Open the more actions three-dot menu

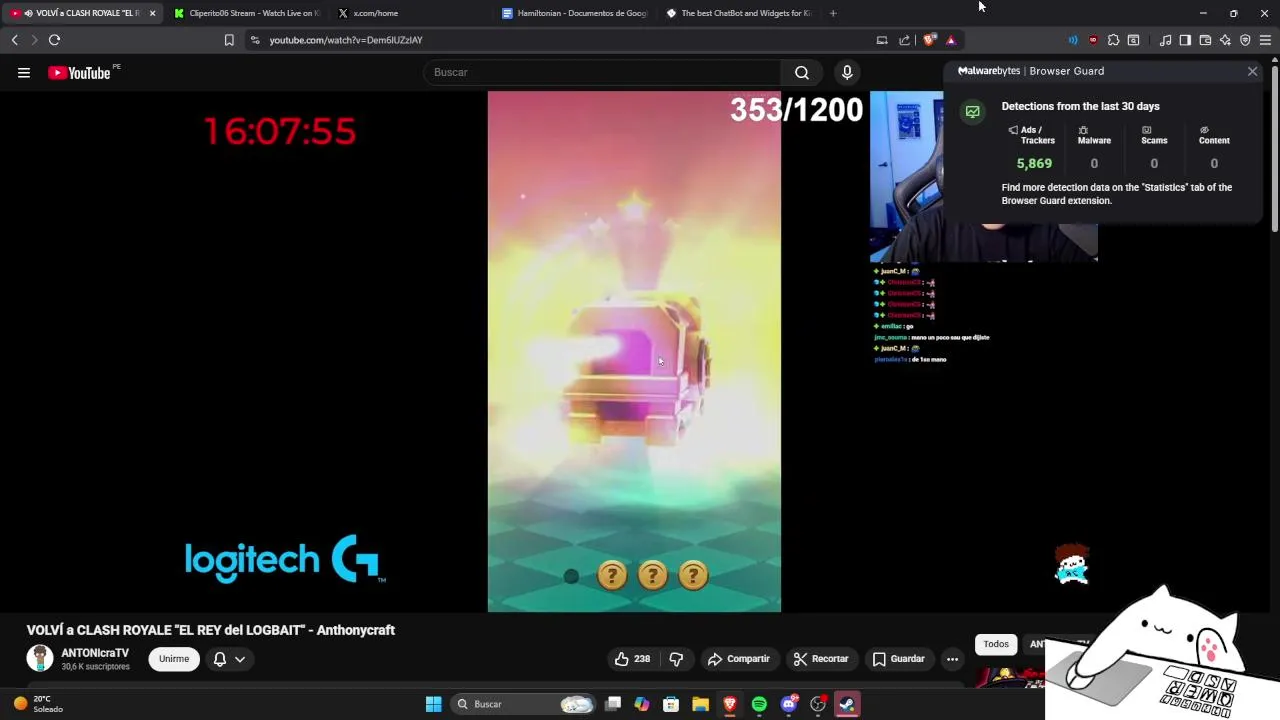coord(953,659)
